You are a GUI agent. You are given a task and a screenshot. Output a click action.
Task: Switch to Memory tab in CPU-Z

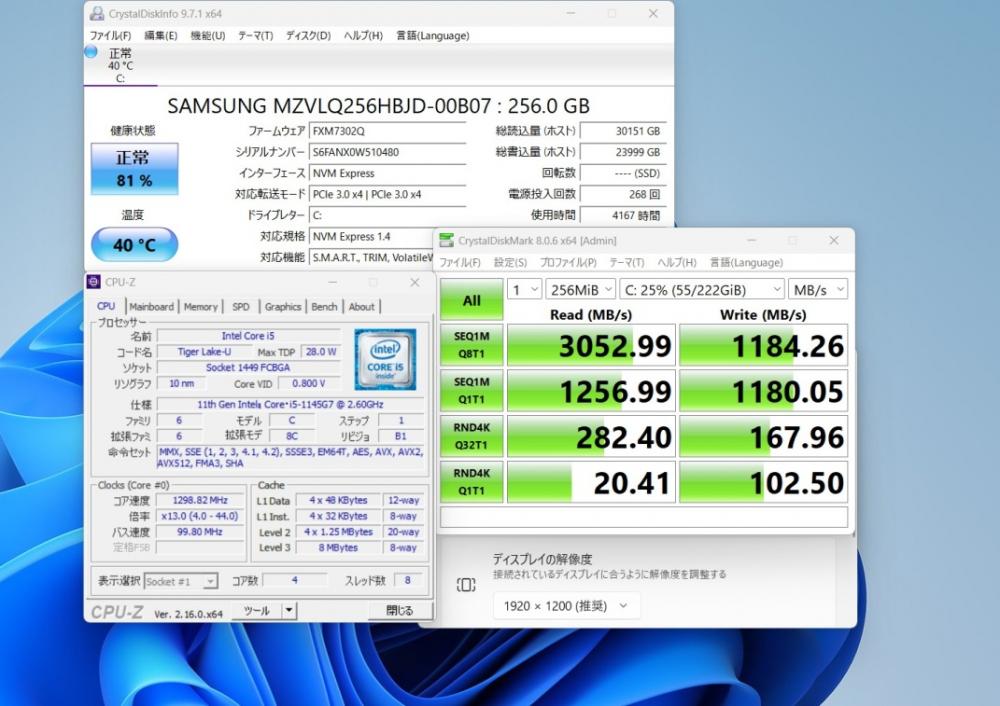(x=200, y=307)
